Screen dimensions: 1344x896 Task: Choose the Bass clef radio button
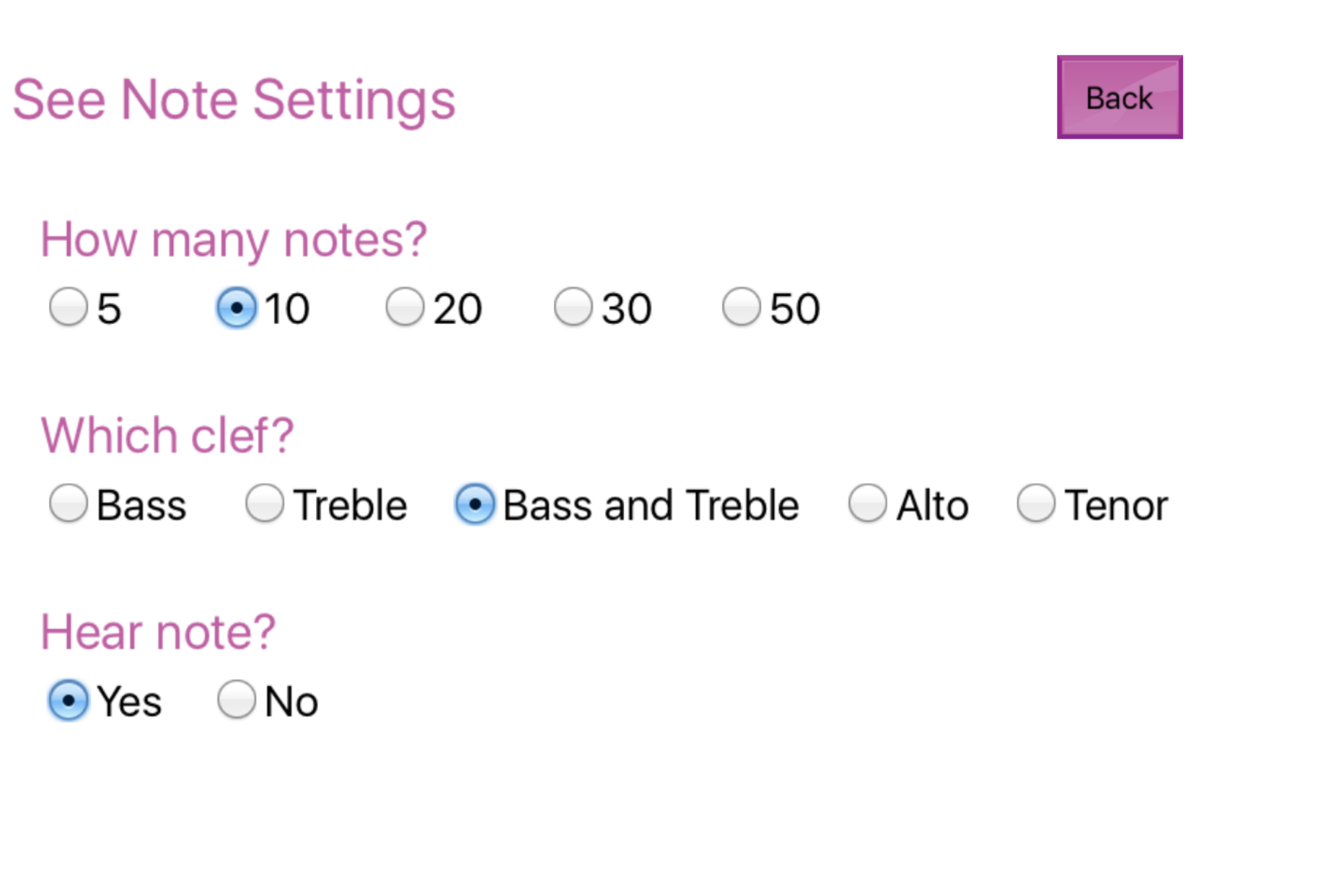coord(69,504)
